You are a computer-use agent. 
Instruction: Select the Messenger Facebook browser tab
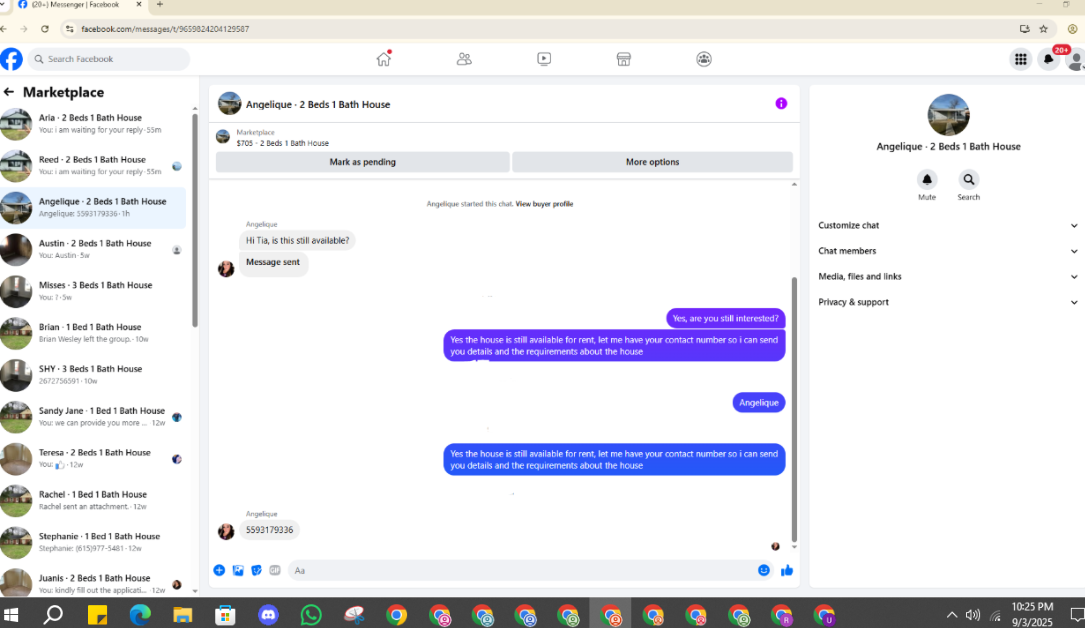click(78, 5)
